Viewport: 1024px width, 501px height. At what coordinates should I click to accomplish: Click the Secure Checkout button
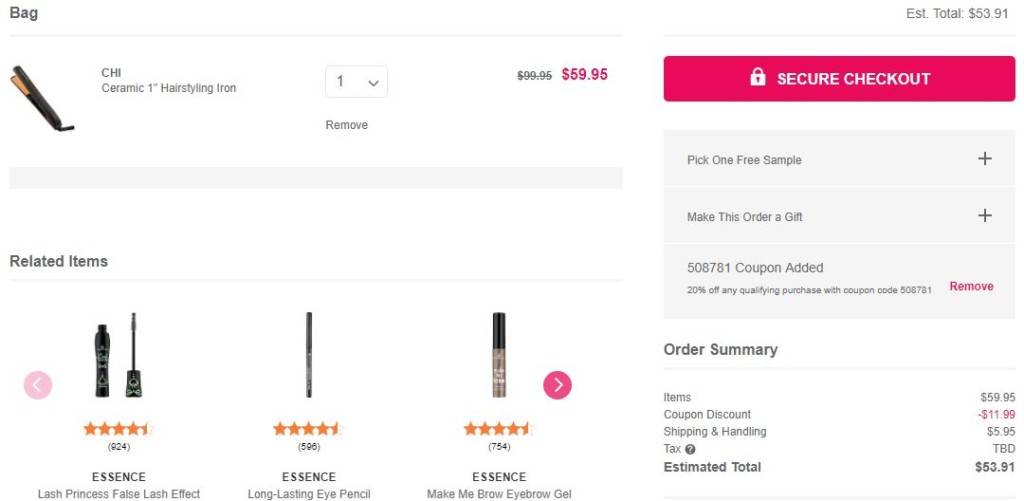pos(839,79)
